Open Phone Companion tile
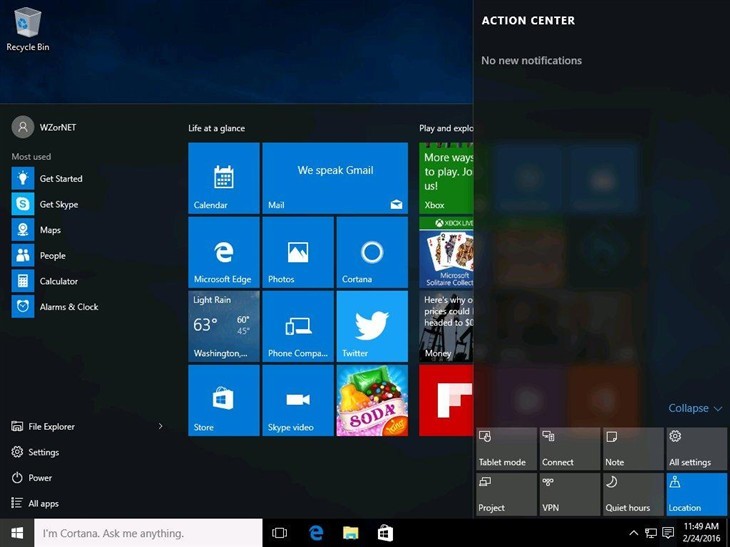Viewport: 730px width, 547px height. [298, 326]
